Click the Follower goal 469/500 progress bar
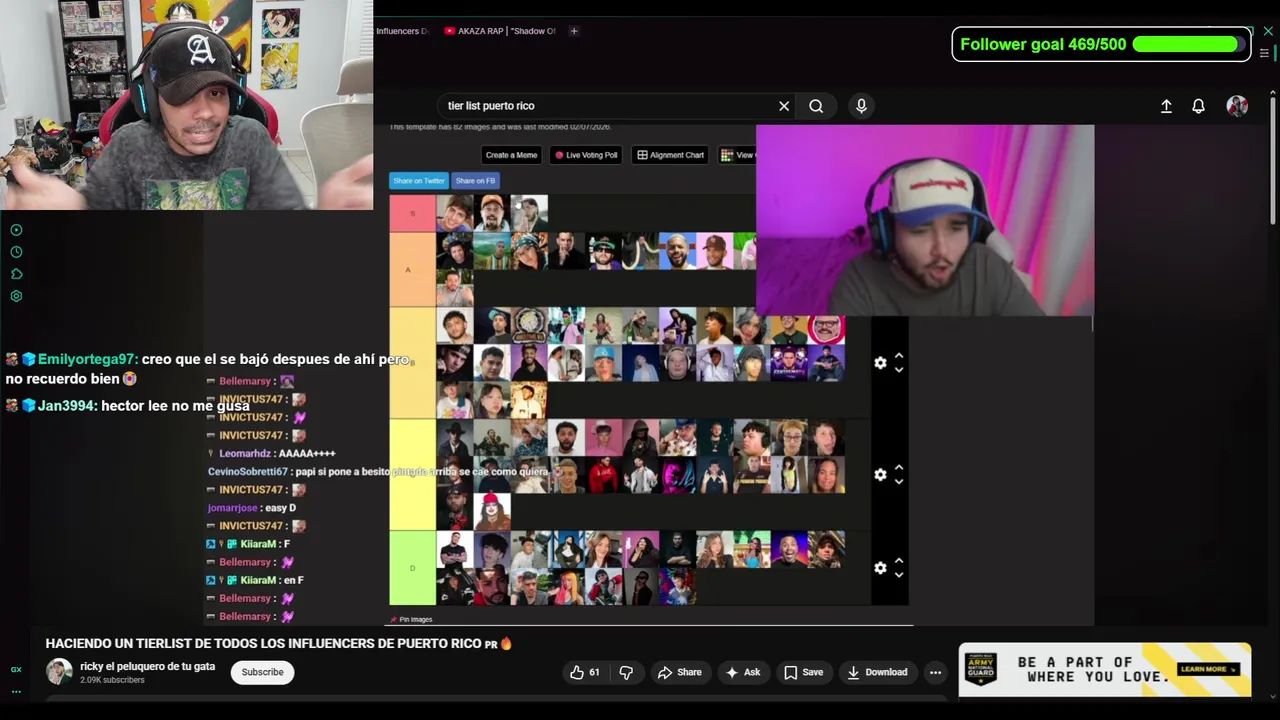The image size is (1280, 720). coord(1190,44)
